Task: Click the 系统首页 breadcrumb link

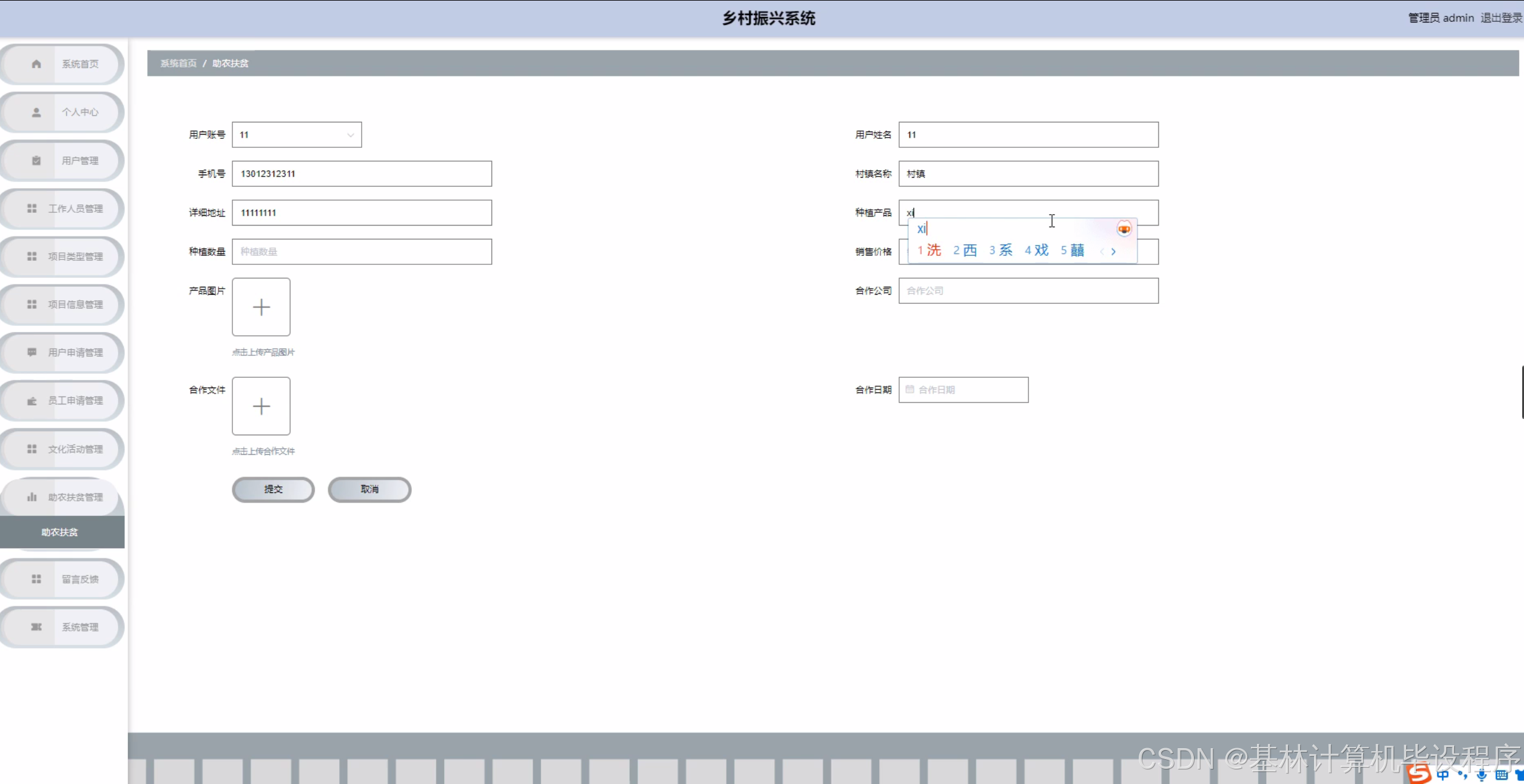Action: click(178, 63)
